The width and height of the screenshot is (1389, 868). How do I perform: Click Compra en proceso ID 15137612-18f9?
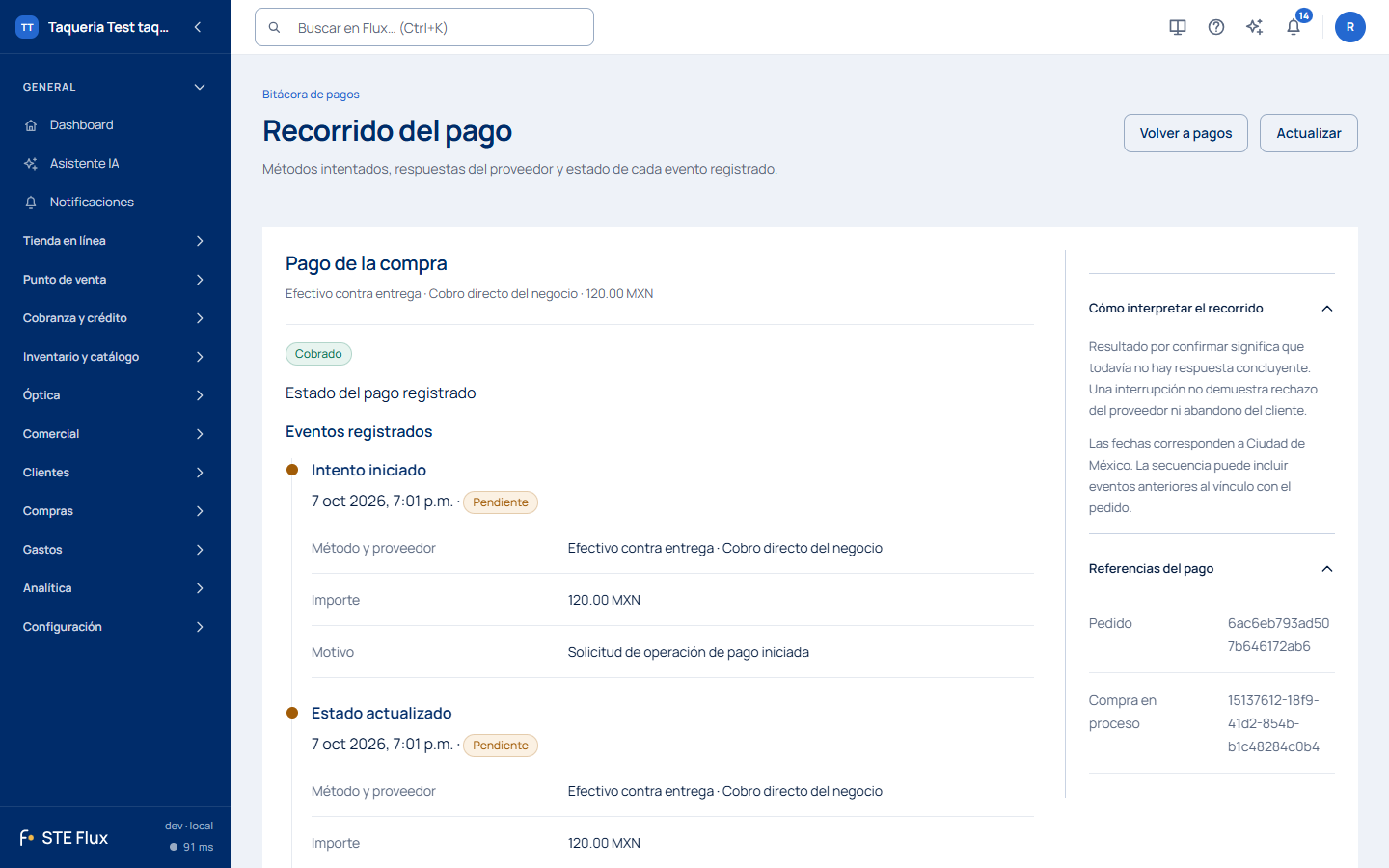1273,723
